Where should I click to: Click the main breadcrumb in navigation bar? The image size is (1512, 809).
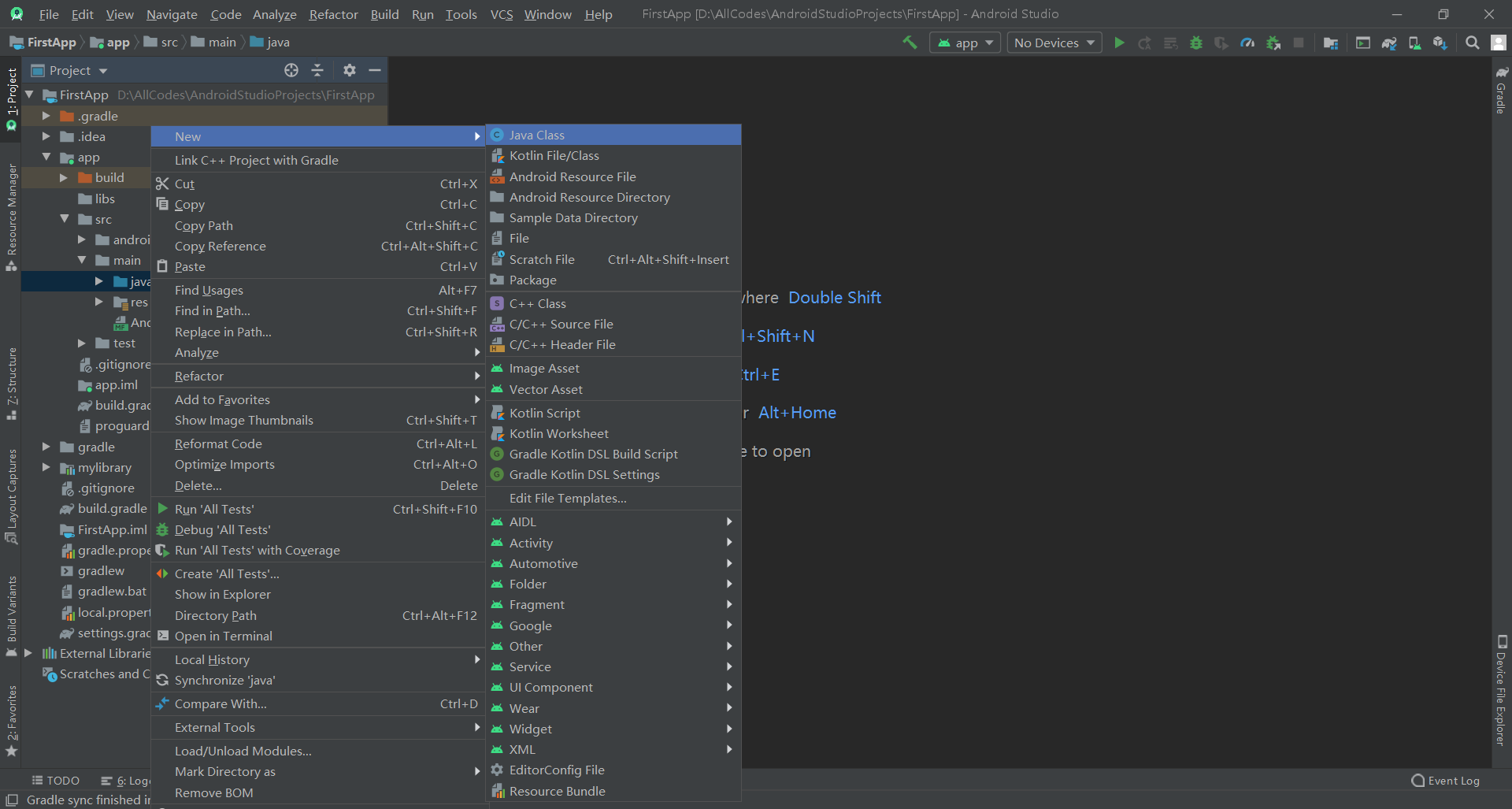tap(213, 43)
